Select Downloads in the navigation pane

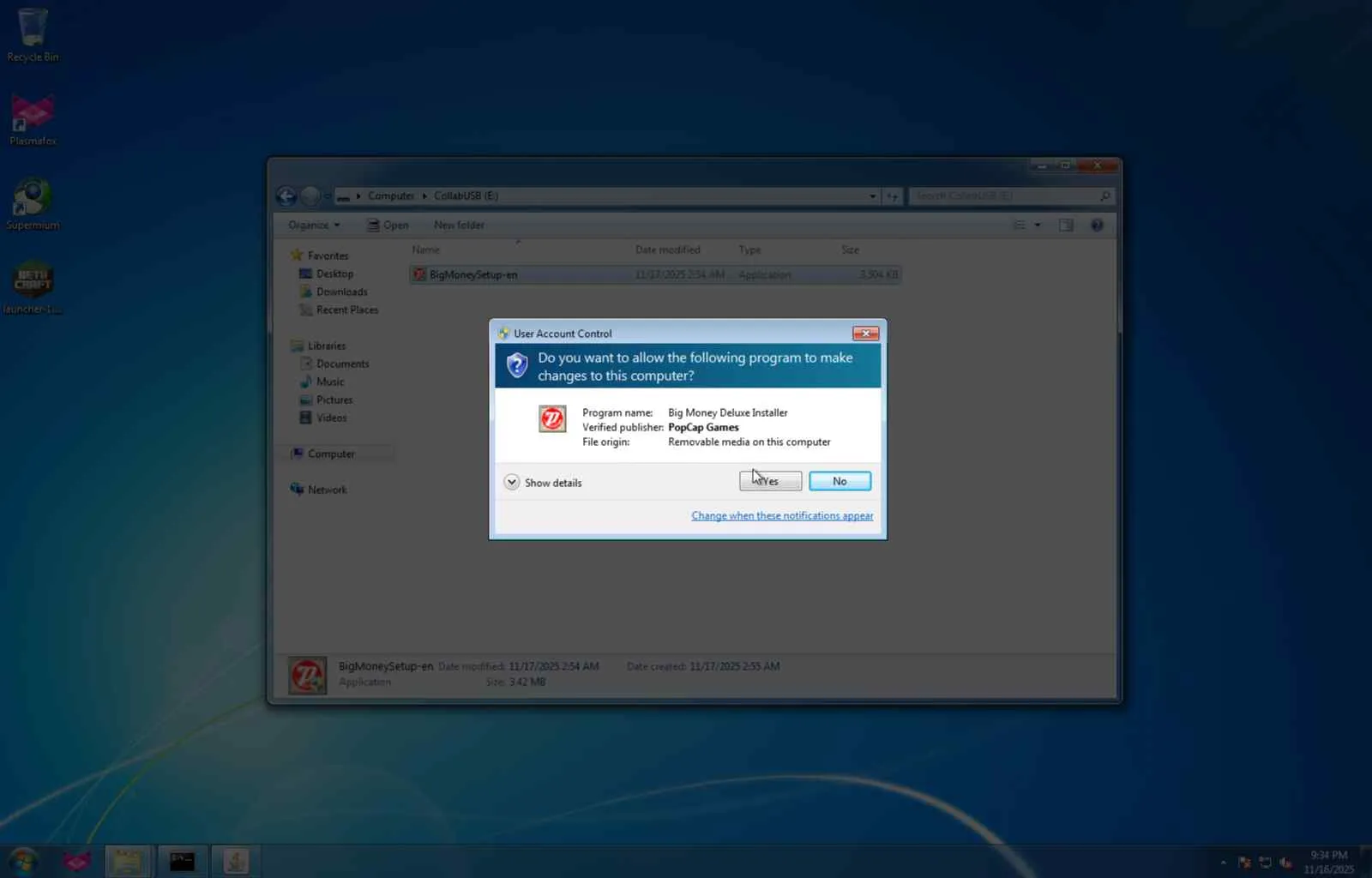click(x=333, y=292)
